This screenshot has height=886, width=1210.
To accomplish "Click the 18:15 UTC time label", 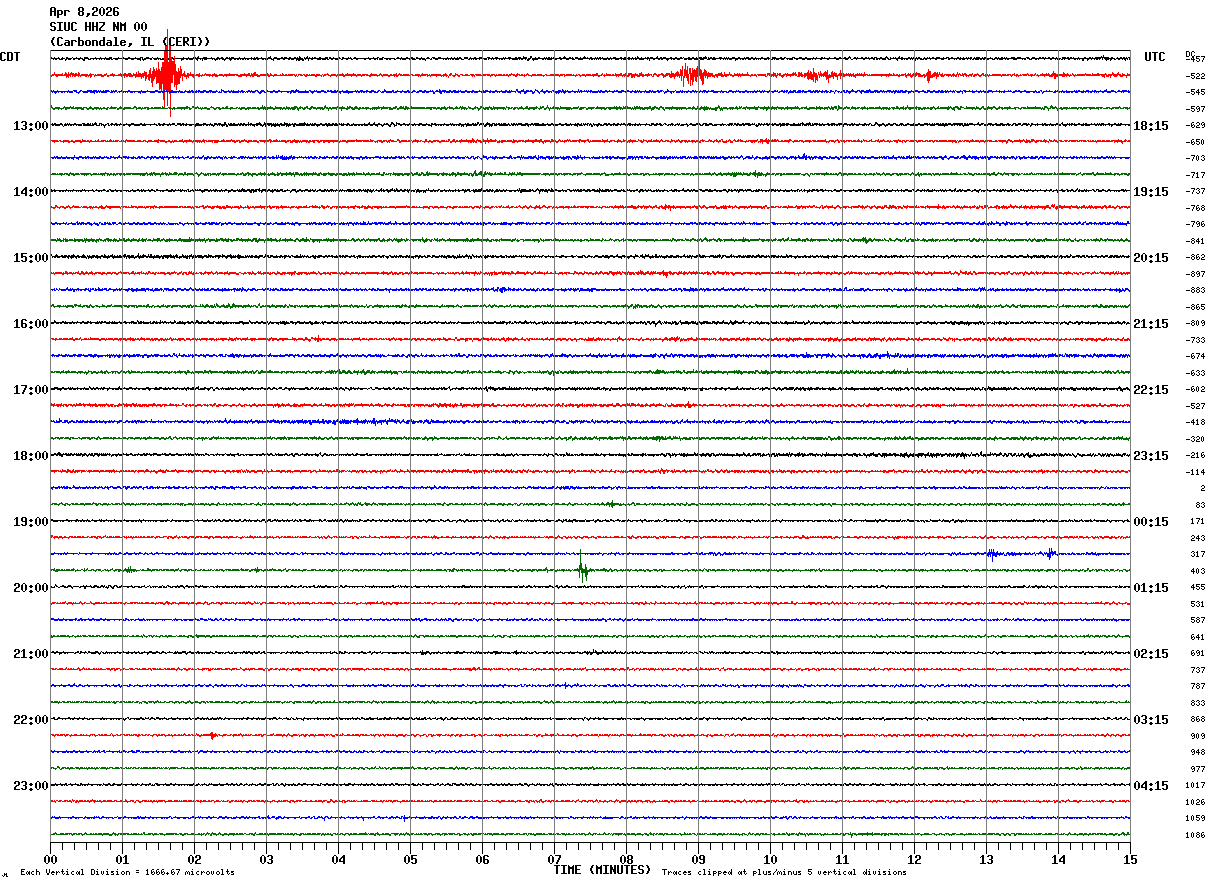I will (1150, 126).
